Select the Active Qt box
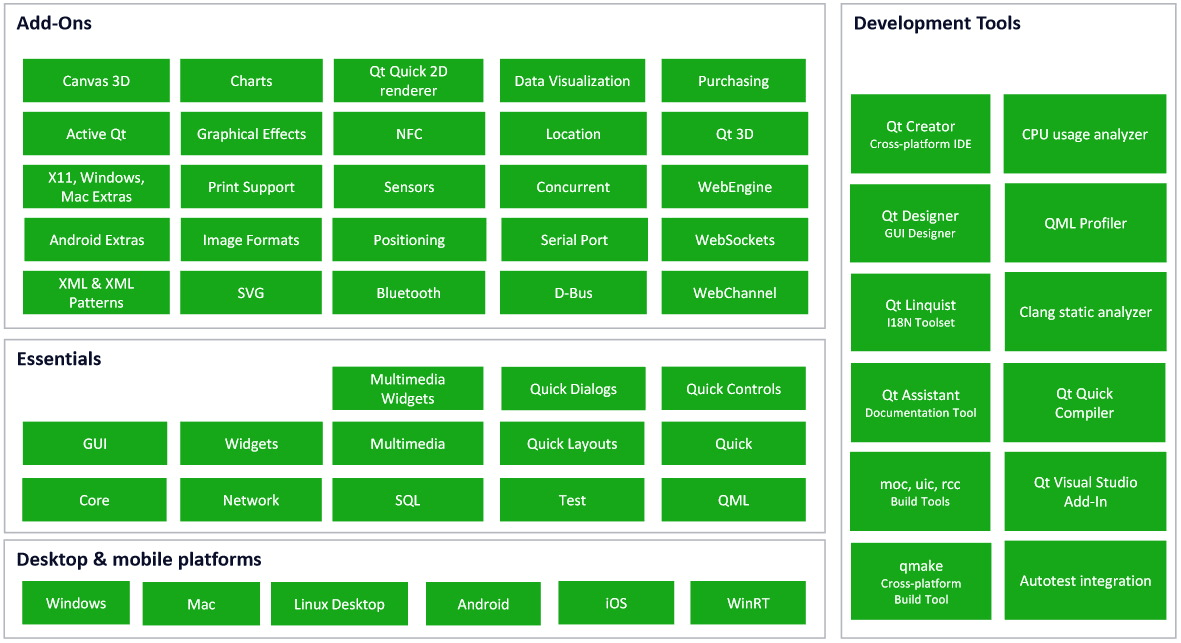This screenshot has width=1181, height=643. pos(96,134)
